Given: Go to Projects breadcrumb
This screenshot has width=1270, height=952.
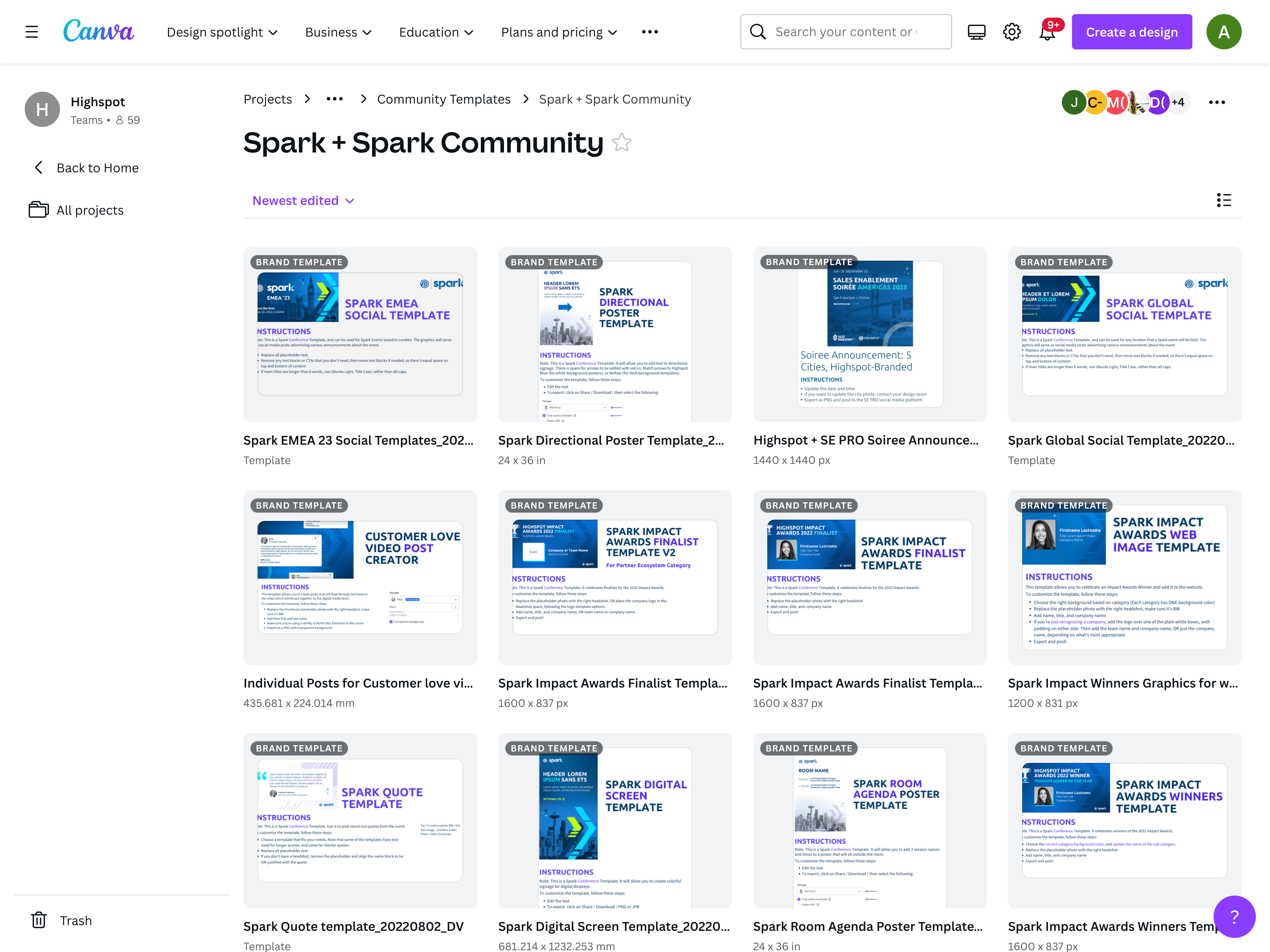Looking at the screenshot, I should [267, 99].
